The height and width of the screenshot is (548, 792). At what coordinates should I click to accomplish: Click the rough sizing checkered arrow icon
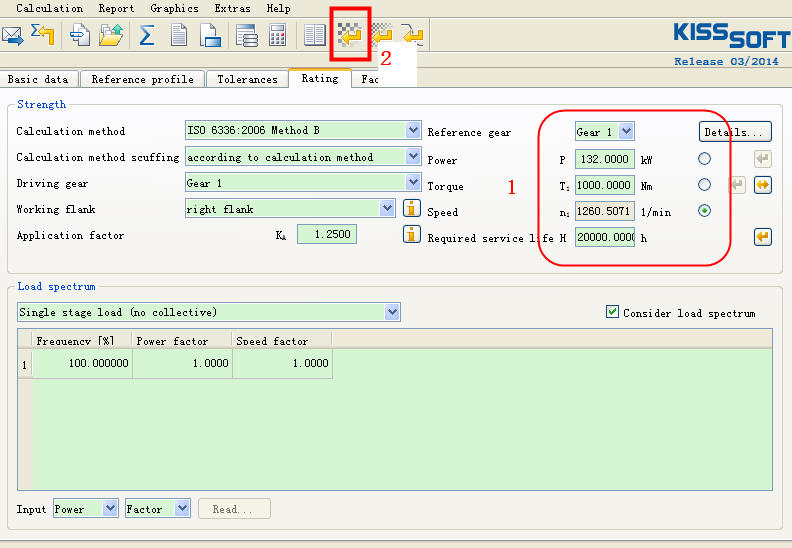click(x=350, y=35)
